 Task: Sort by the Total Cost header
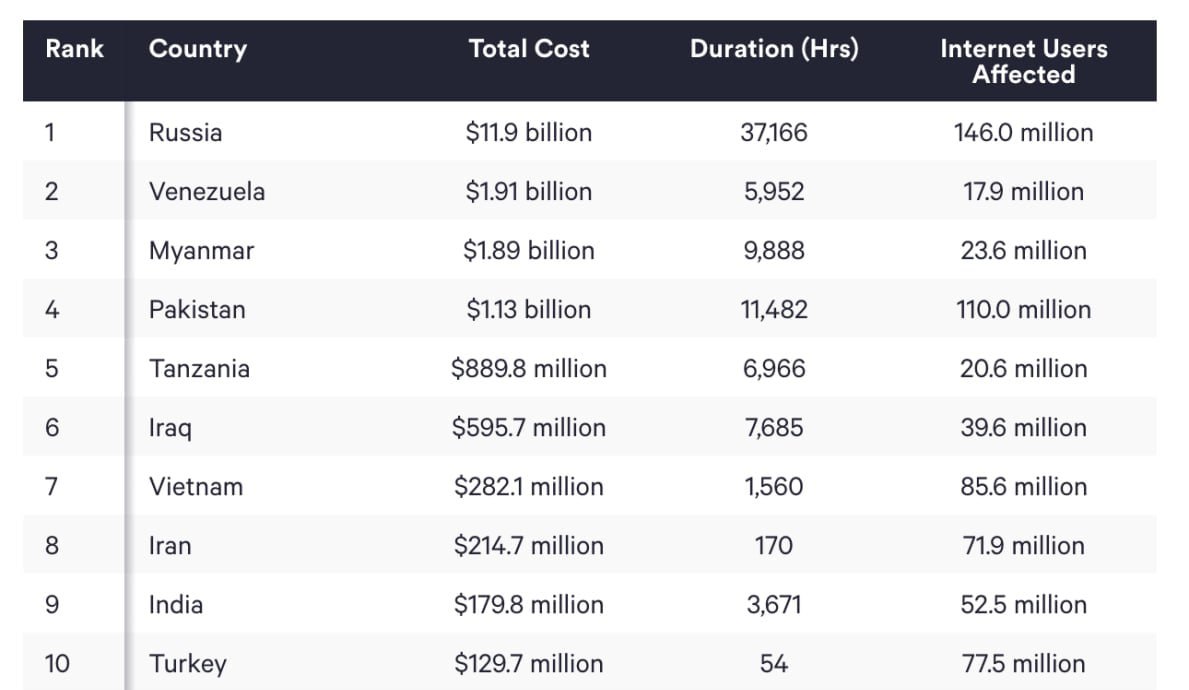pyautogui.click(x=529, y=49)
